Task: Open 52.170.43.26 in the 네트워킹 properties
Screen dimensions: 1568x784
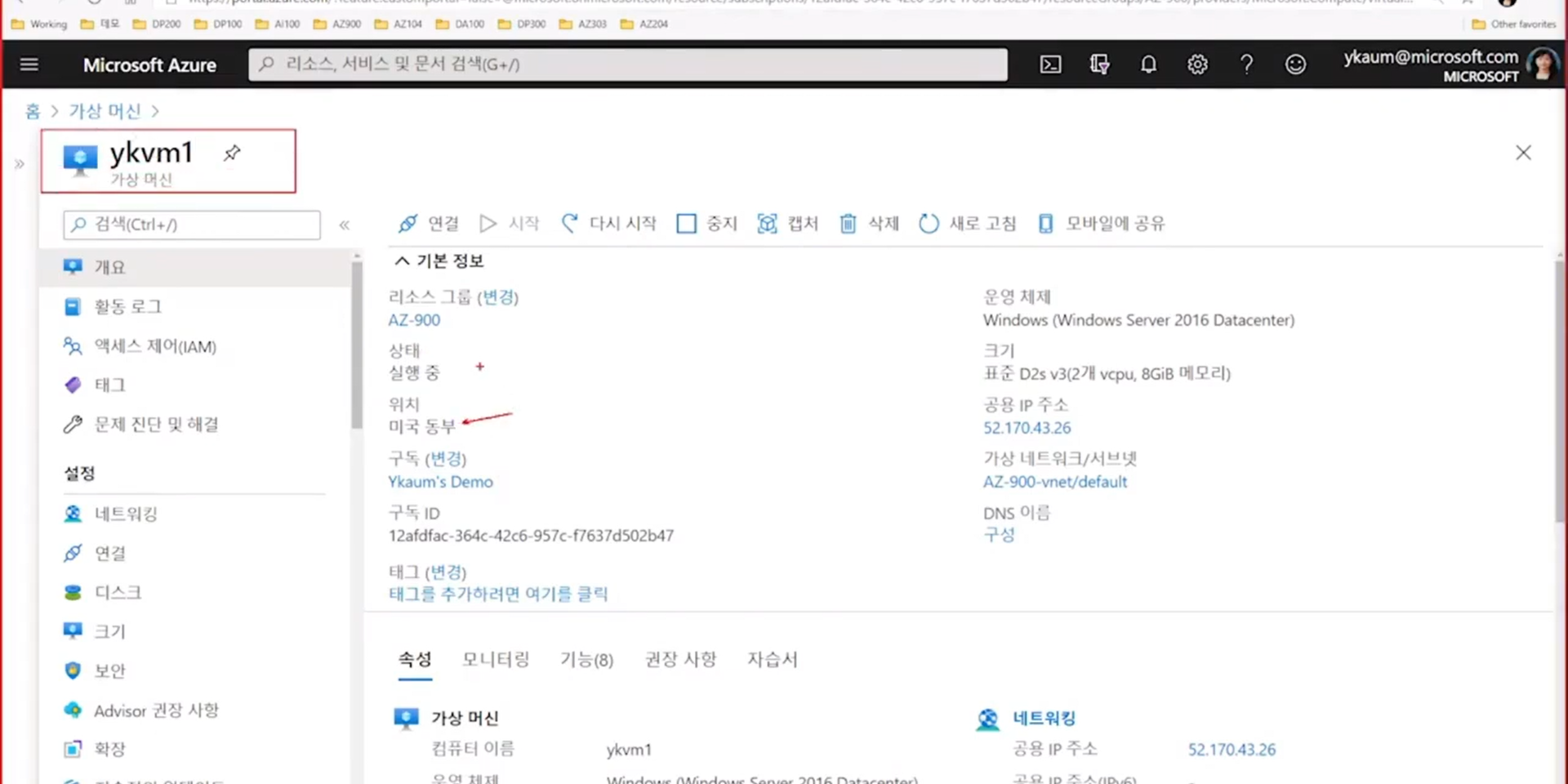Action: 1232,749
